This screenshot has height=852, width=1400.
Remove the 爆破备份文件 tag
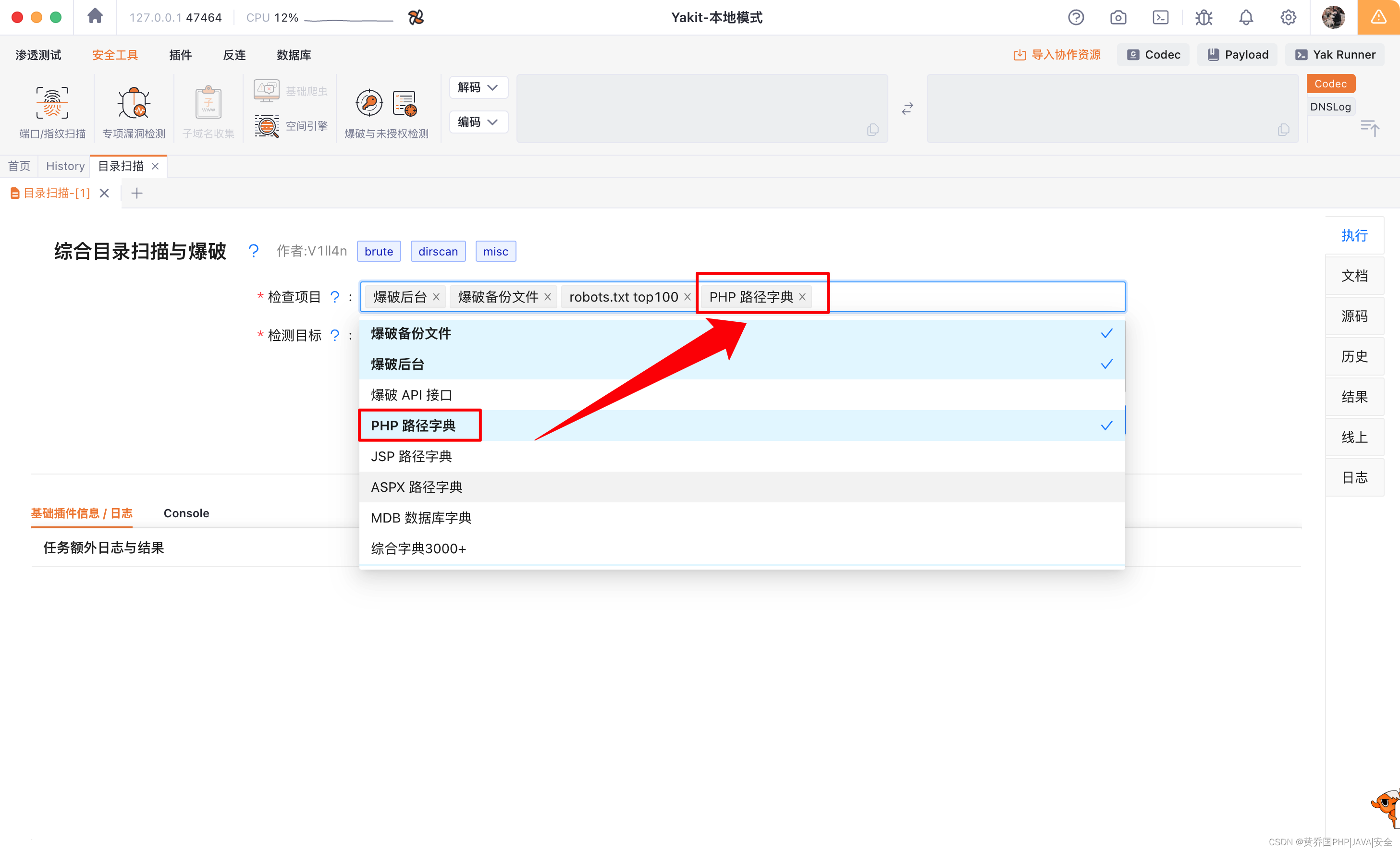(x=547, y=296)
